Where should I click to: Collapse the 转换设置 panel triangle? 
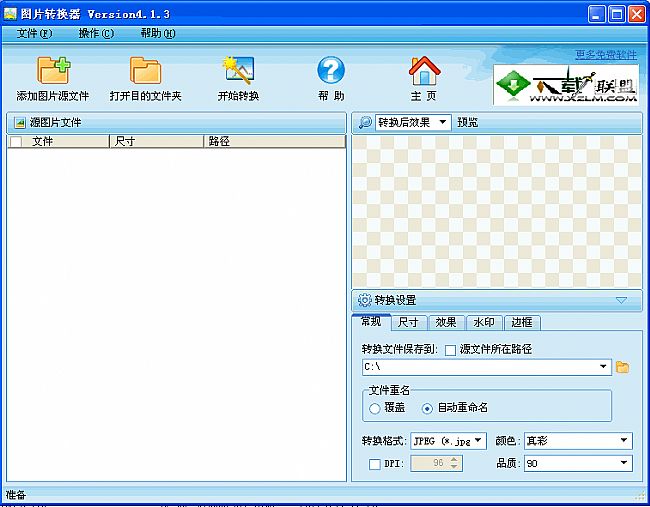pyautogui.click(x=621, y=300)
